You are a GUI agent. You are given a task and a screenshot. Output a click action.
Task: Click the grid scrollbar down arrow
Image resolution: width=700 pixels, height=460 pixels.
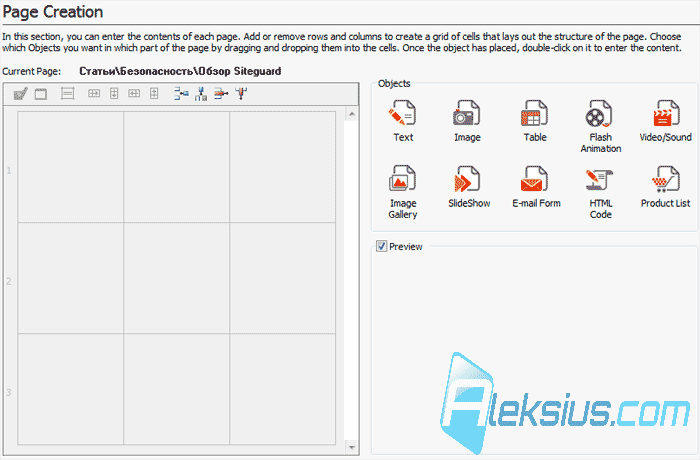(352, 447)
